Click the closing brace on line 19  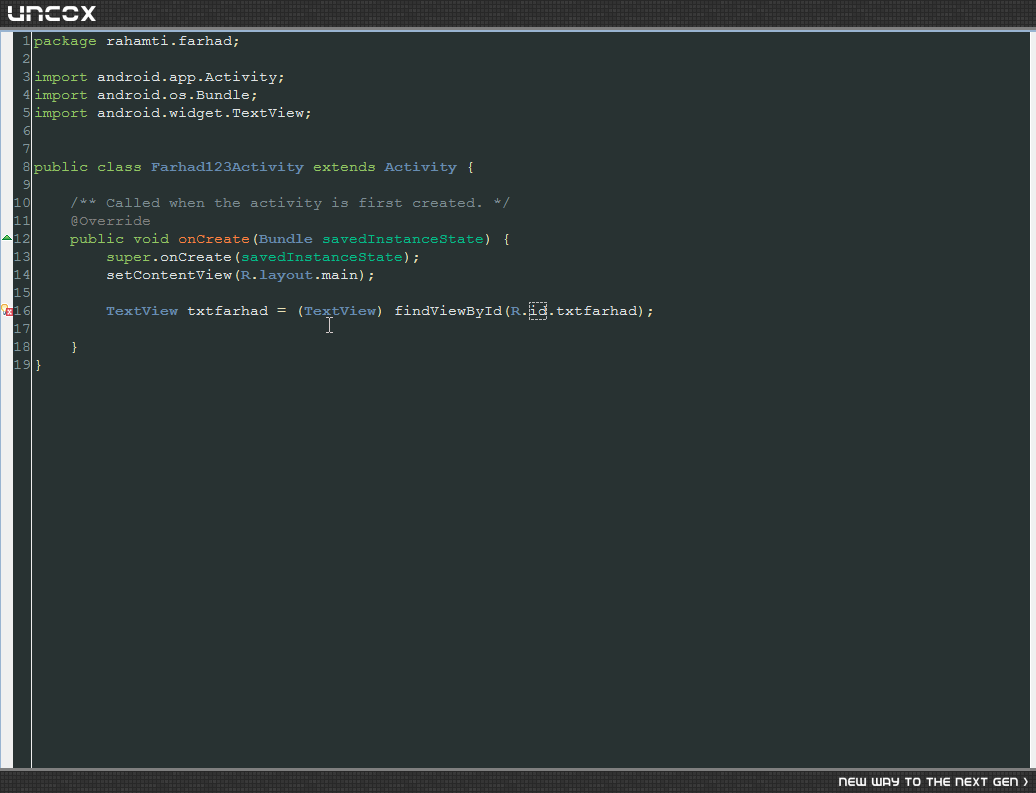tap(38, 365)
